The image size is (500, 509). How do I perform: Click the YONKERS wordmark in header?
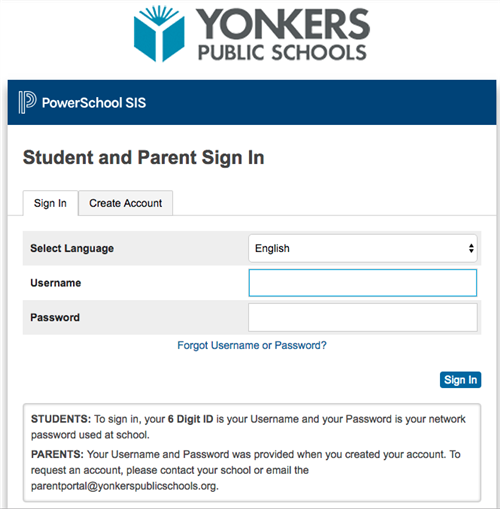pyautogui.click(x=283, y=24)
